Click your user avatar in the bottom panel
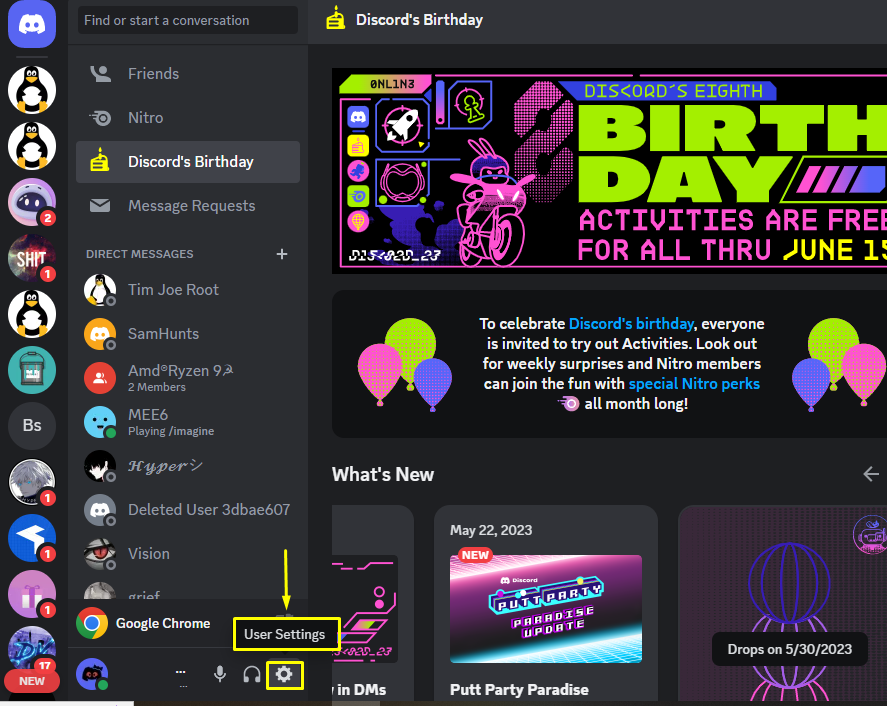 pos(92,674)
